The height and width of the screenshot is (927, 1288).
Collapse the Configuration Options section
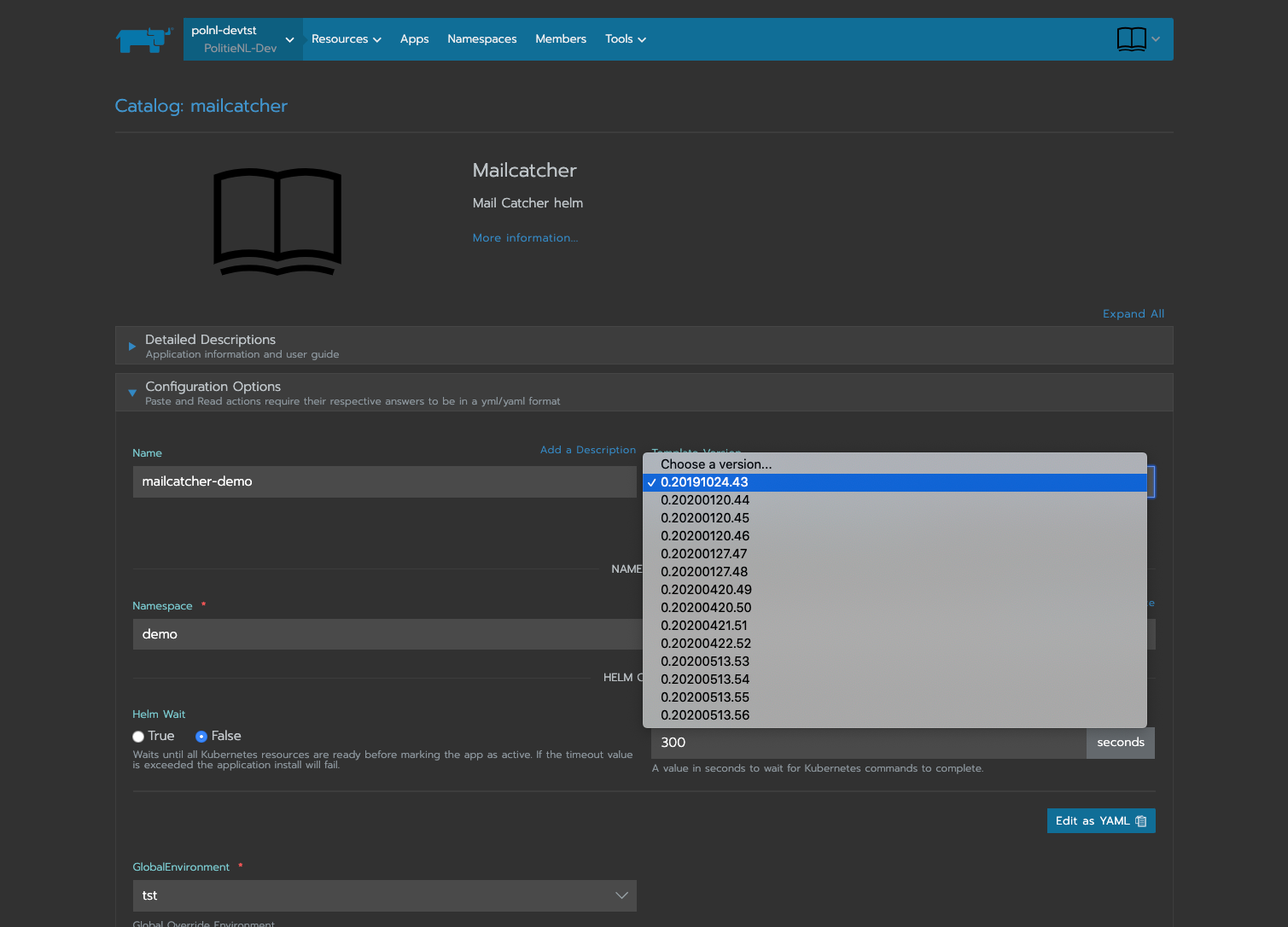(x=644, y=393)
